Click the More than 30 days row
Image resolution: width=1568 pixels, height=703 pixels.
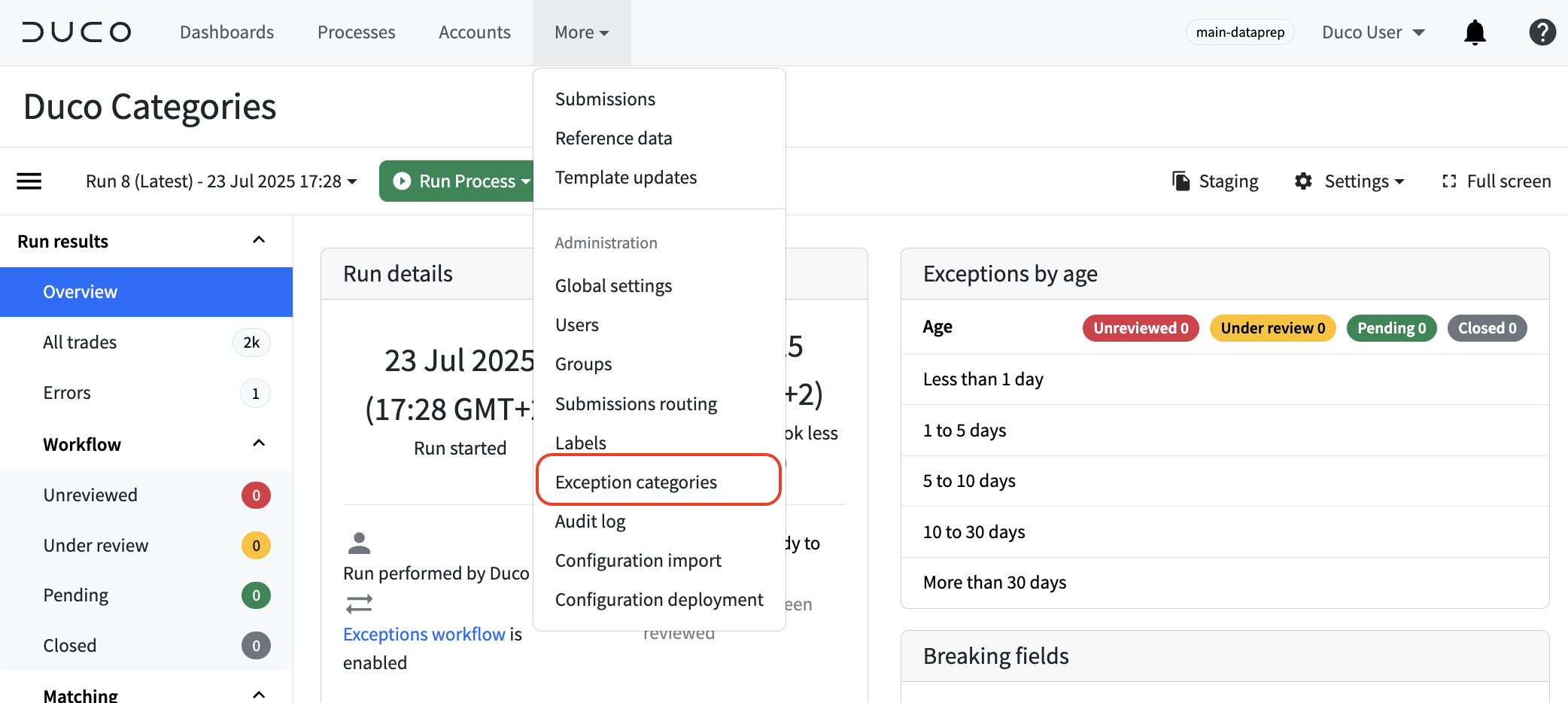pyautogui.click(x=1225, y=583)
